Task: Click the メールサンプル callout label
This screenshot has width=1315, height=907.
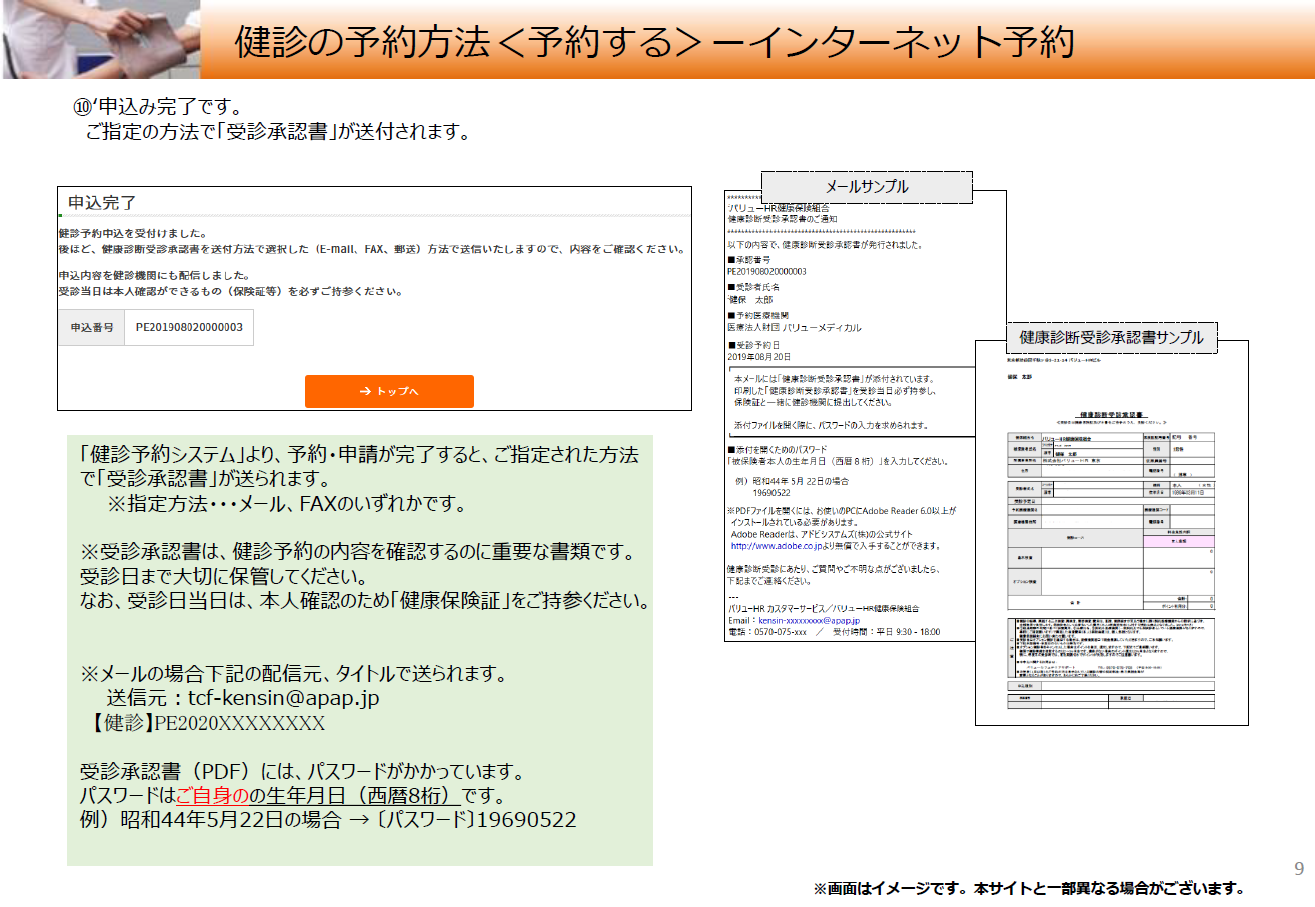Action: (866, 187)
